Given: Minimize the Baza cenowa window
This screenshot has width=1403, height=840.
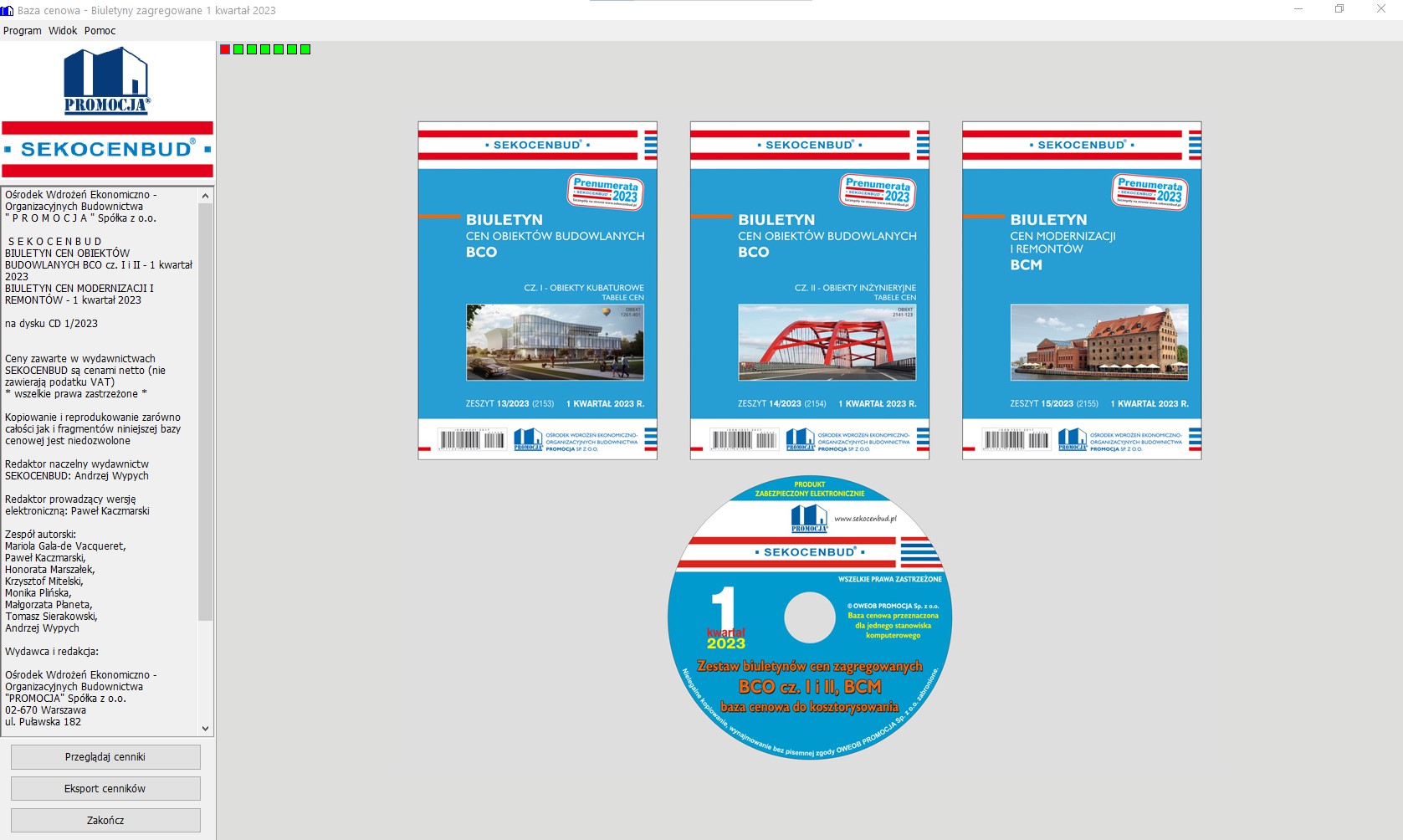Looking at the screenshot, I should (x=1298, y=9).
